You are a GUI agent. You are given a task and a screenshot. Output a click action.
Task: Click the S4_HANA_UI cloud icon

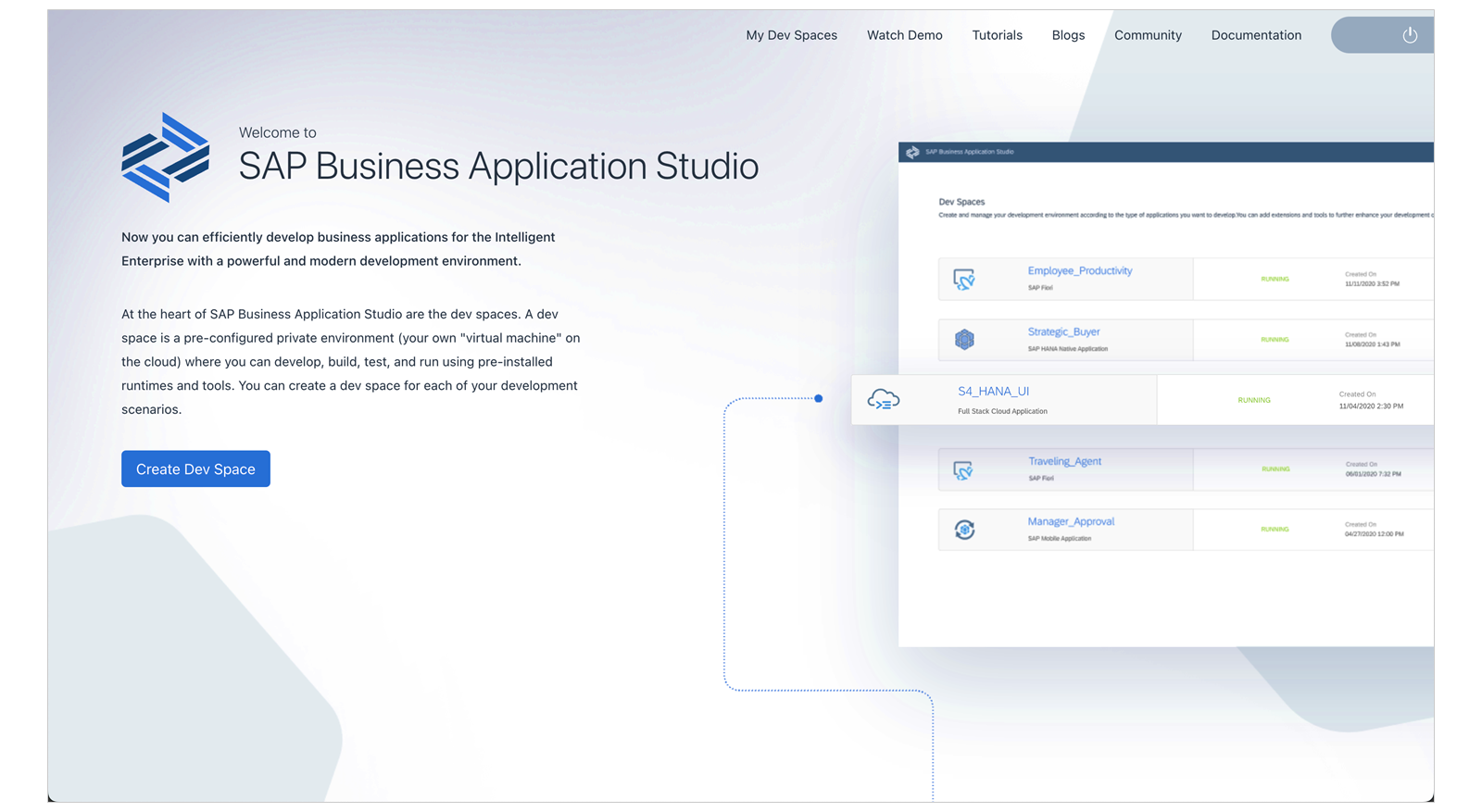tap(884, 399)
